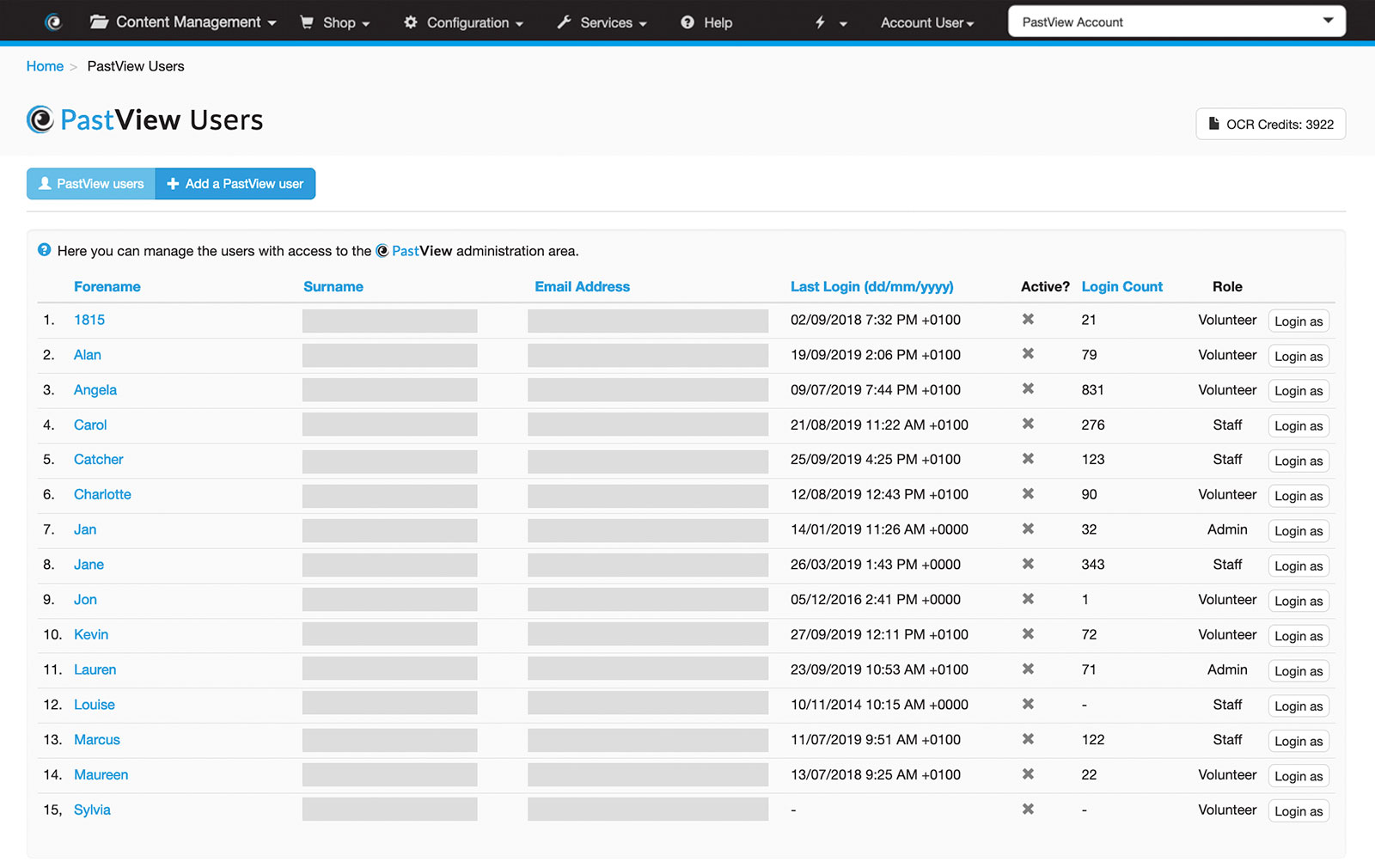Click the Active status X for Sylvia
The width and height of the screenshot is (1375, 868).
coord(1028,810)
